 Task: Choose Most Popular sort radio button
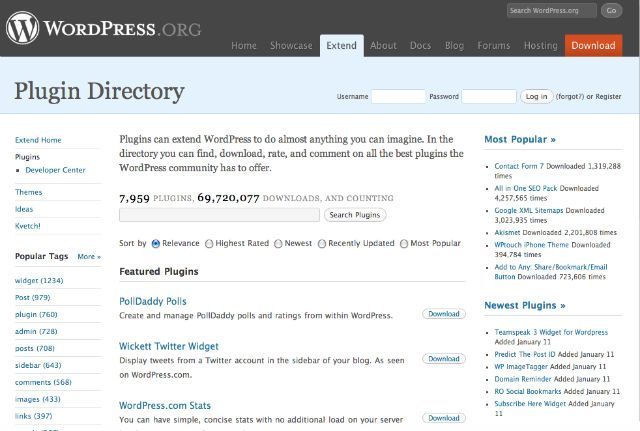point(404,244)
